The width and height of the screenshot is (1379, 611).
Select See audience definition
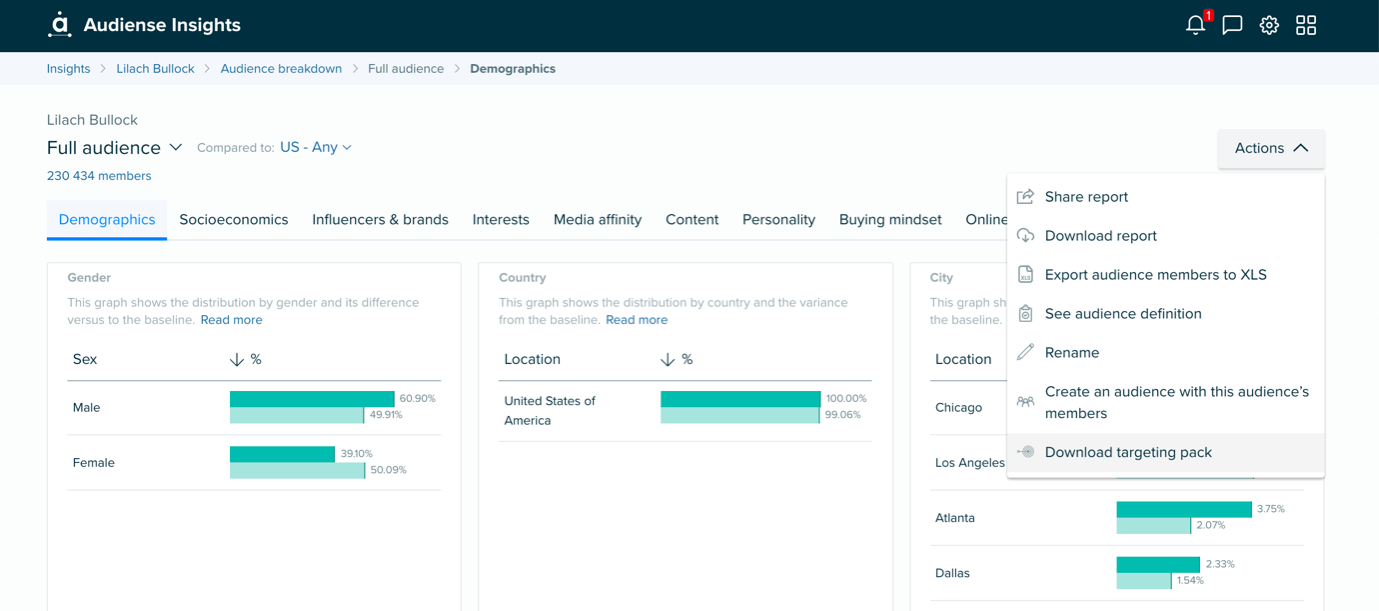coord(1165,314)
